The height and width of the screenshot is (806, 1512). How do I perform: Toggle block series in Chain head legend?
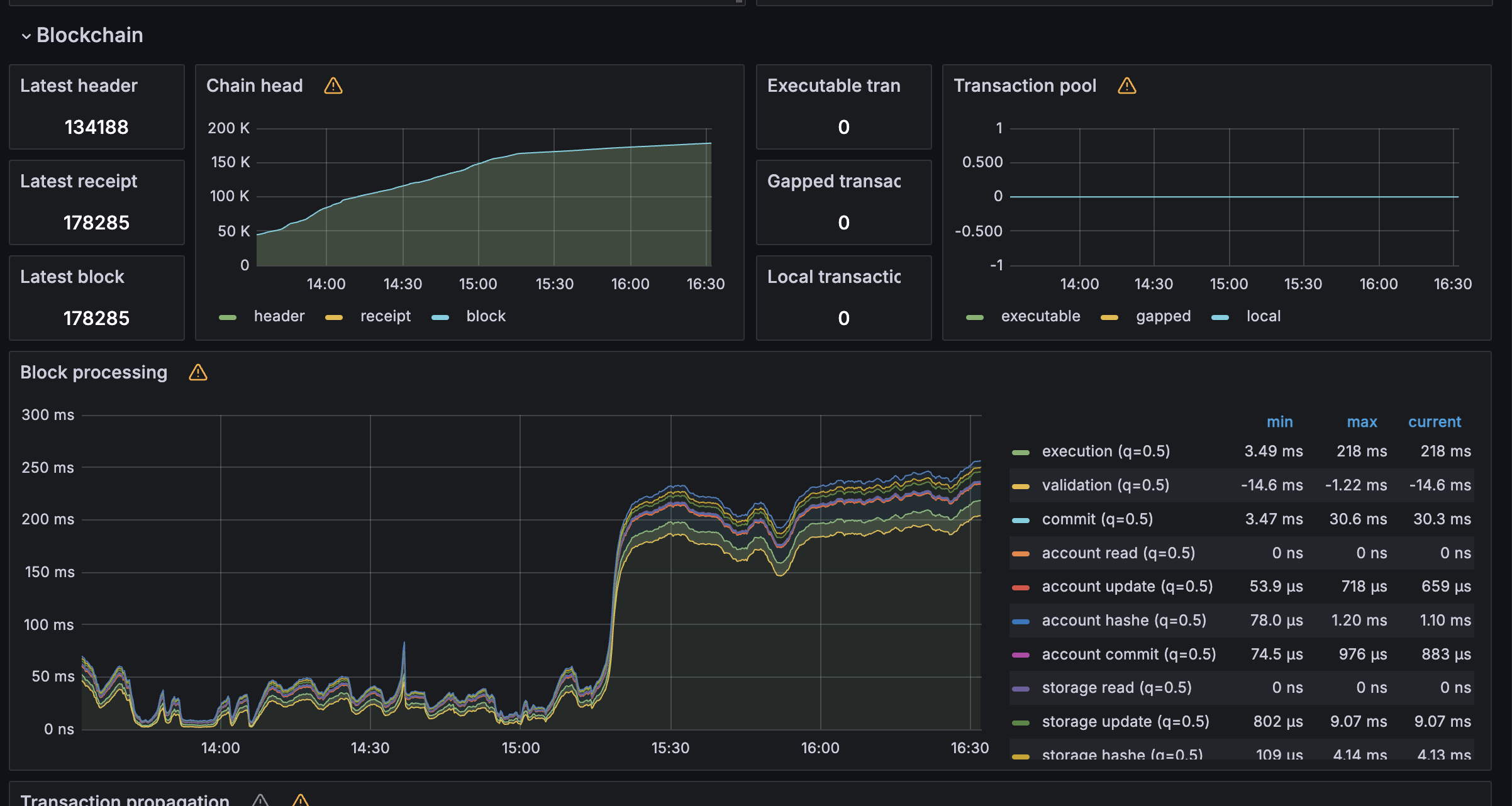click(486, 316)
